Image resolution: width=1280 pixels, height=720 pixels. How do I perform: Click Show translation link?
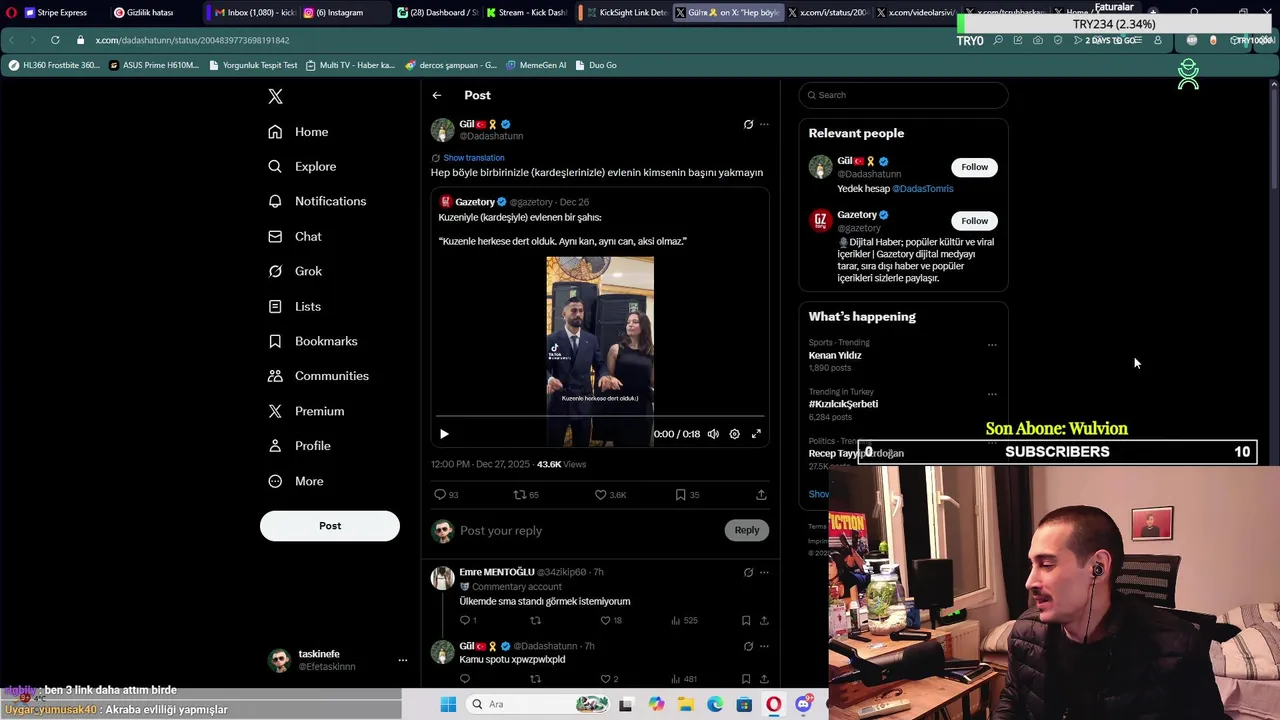(474, 158)
